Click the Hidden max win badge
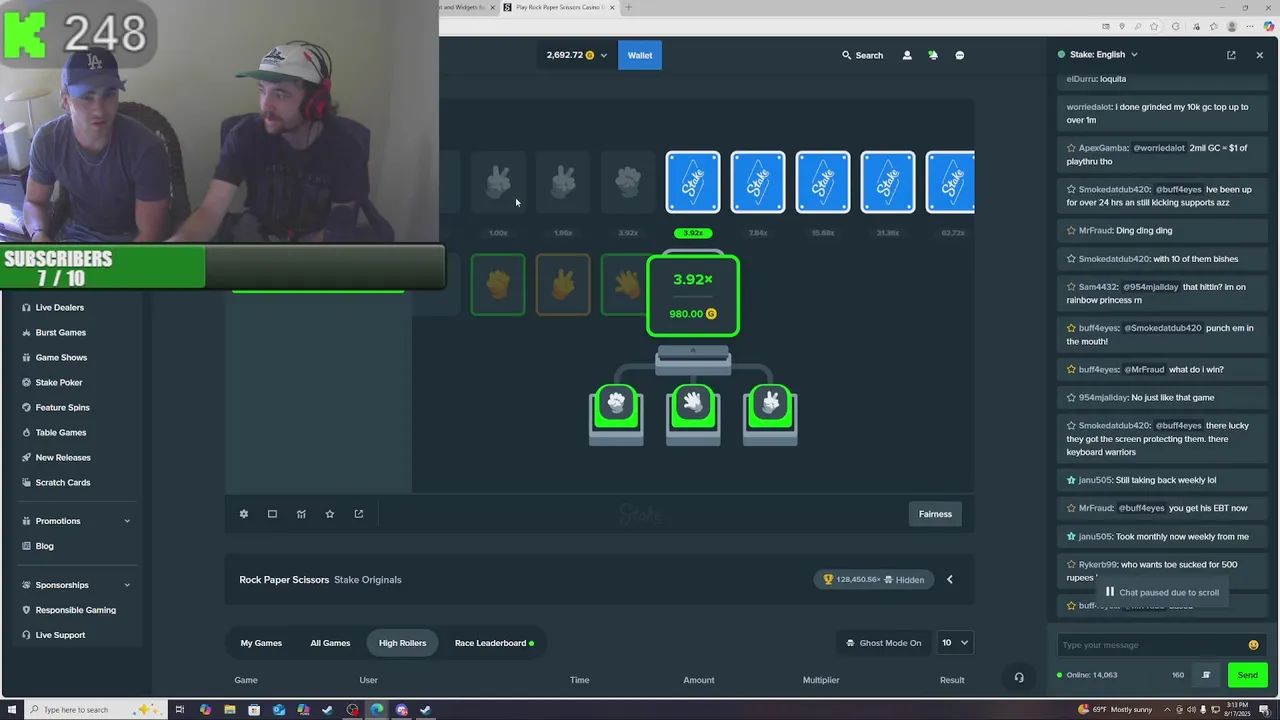Image resolution: width=1280 pixels, height=720 pixels. tap(874, 579)
